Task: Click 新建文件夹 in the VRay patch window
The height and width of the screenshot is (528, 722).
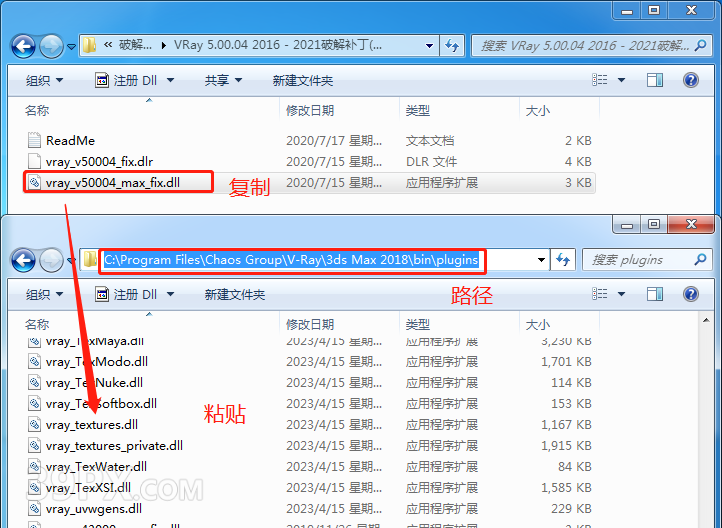Action: pyautogui.click(x=303, y=81)
